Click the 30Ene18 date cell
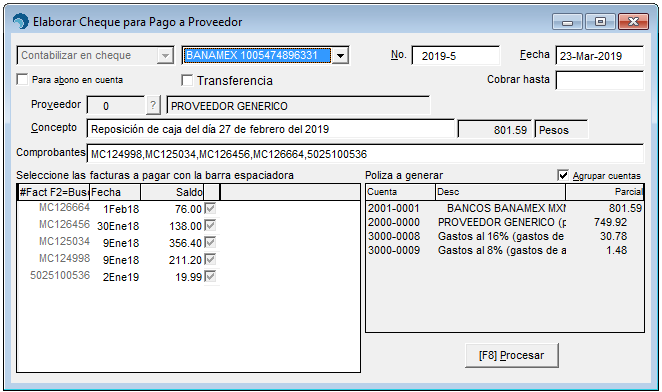The image size is (662, 392). [118, 226]
